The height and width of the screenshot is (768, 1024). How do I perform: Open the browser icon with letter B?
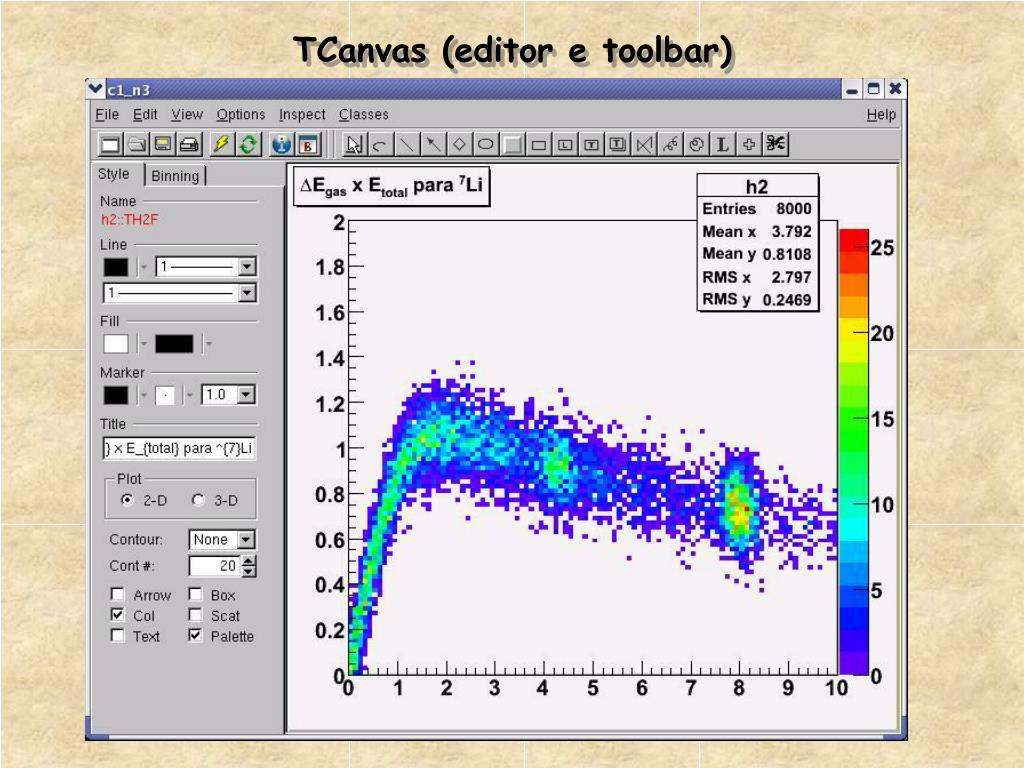[x=308, y=144]
